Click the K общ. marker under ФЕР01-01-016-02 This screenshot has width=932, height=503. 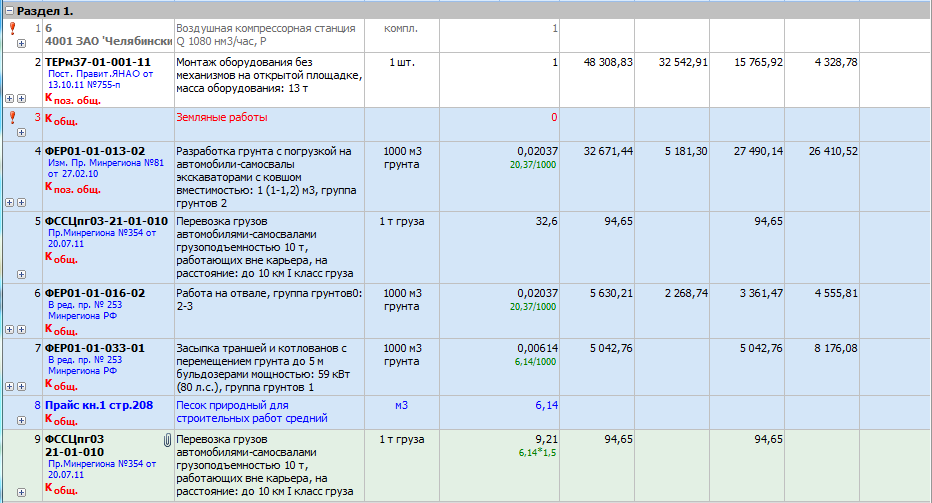click(61, 330)
